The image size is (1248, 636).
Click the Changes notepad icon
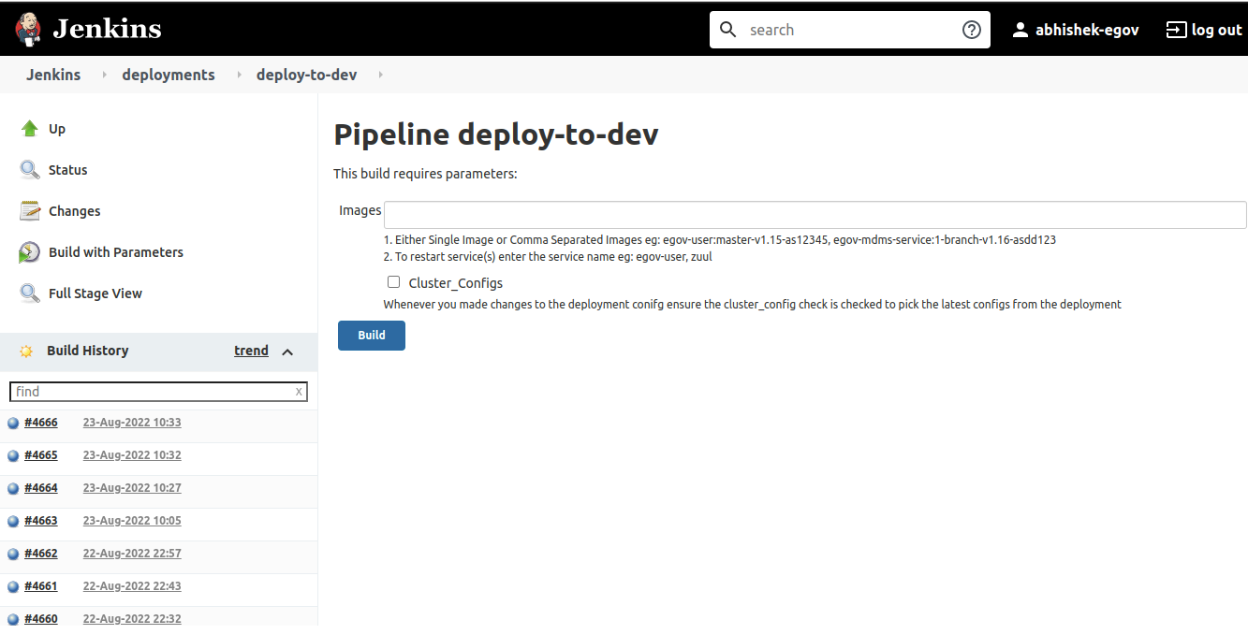(x=30, y=211)
